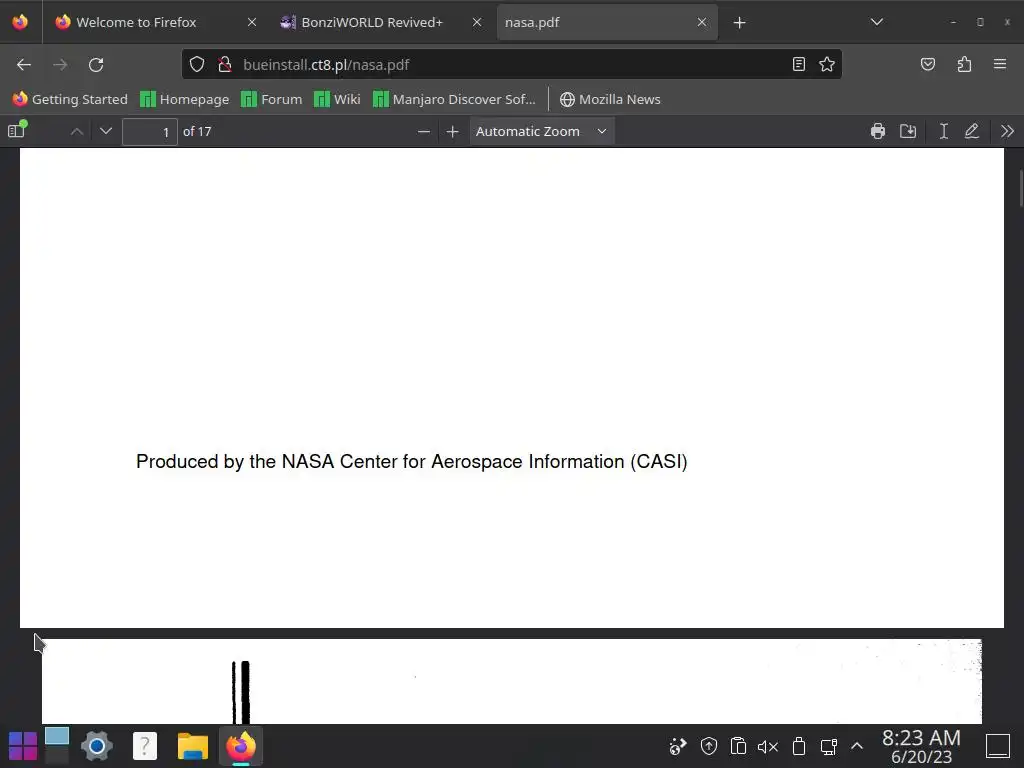
Task: Open Homepage bookmark
Action: [185, 99]
